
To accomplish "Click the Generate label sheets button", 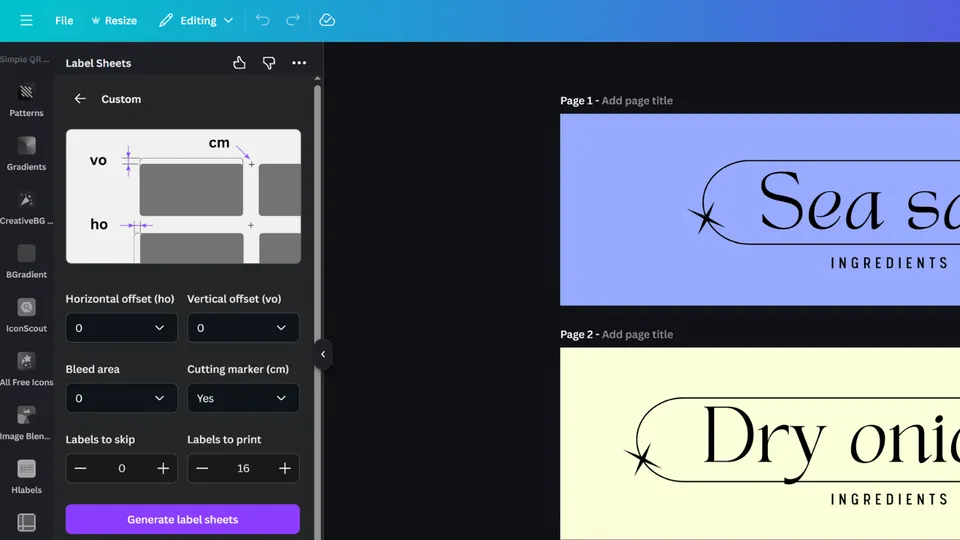I will tap(182, 519).
